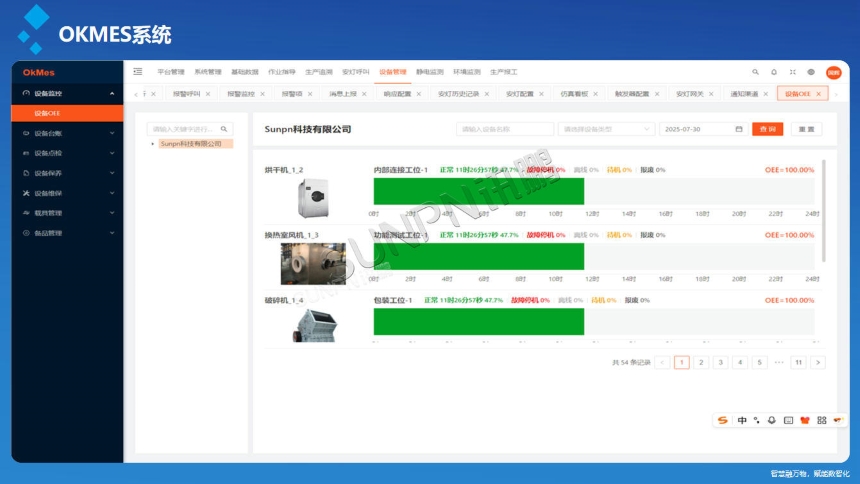Close the 响应配置 tab
Viewport: 860px width, 484px height.
point(418,94)
